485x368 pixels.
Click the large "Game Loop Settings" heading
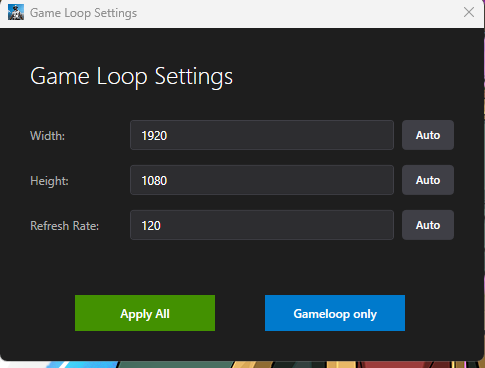tap(131, 77)
